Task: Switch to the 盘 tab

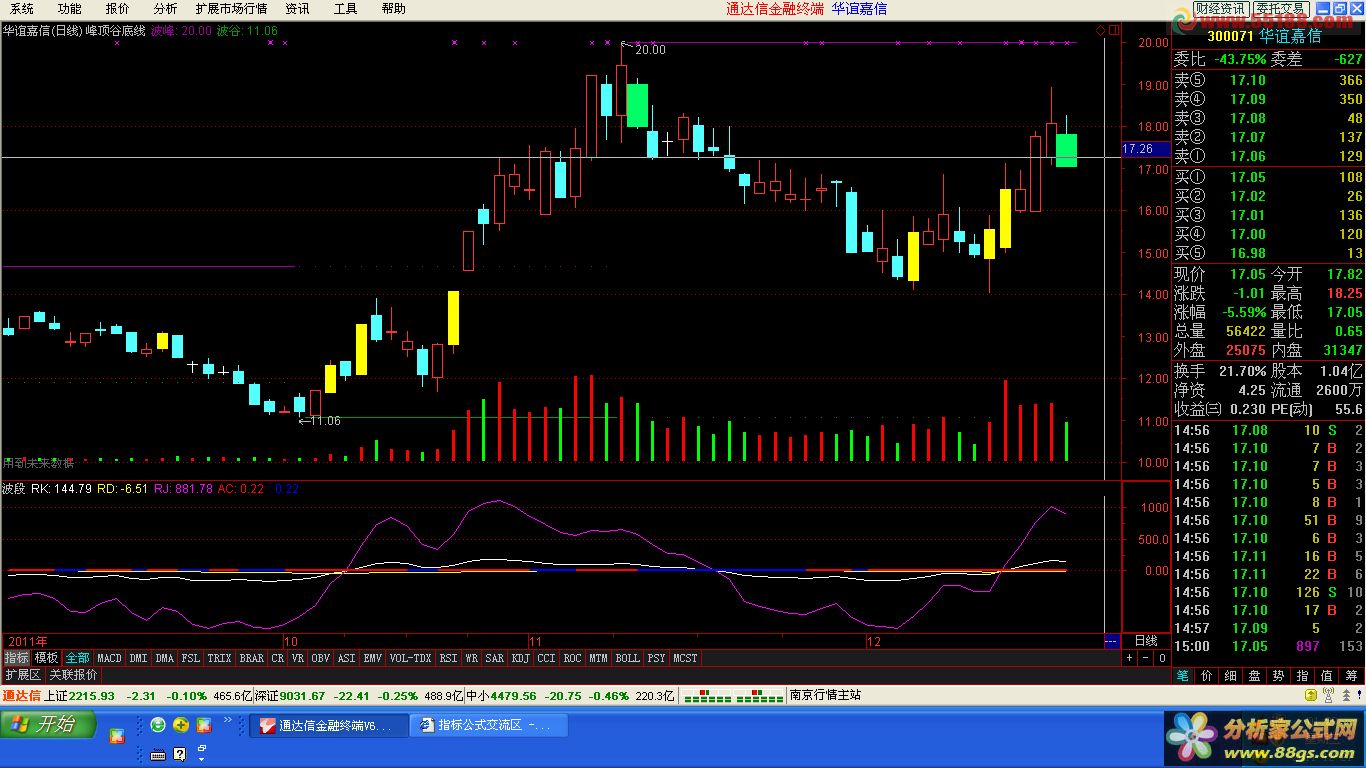Action: pos(1254,676)
